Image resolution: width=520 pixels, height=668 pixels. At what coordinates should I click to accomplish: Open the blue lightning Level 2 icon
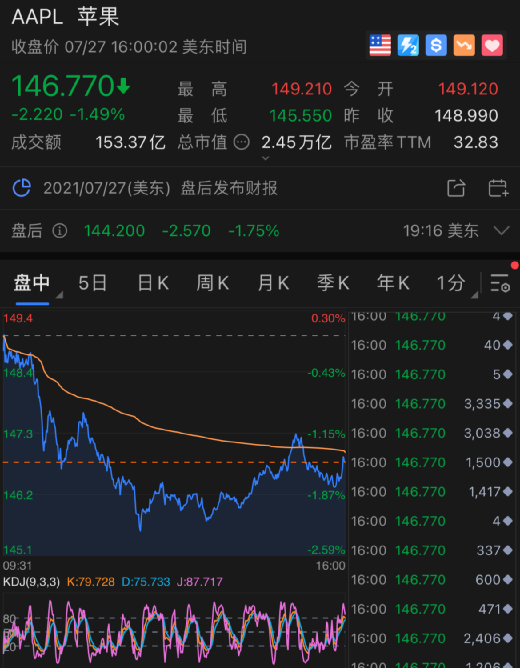pos(408,45)
